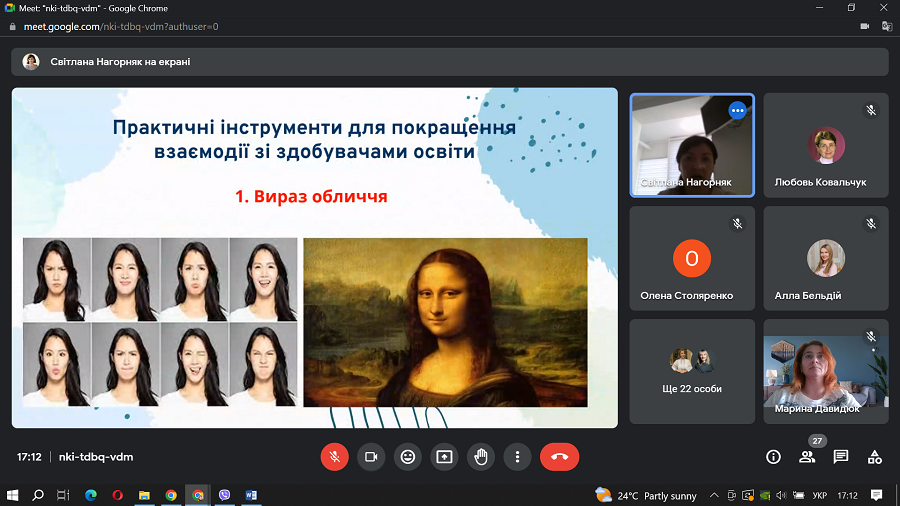The image size is (900, 506).
Task: Switch to the active Chrome window taskbar icon
Action: pos(198,495)
